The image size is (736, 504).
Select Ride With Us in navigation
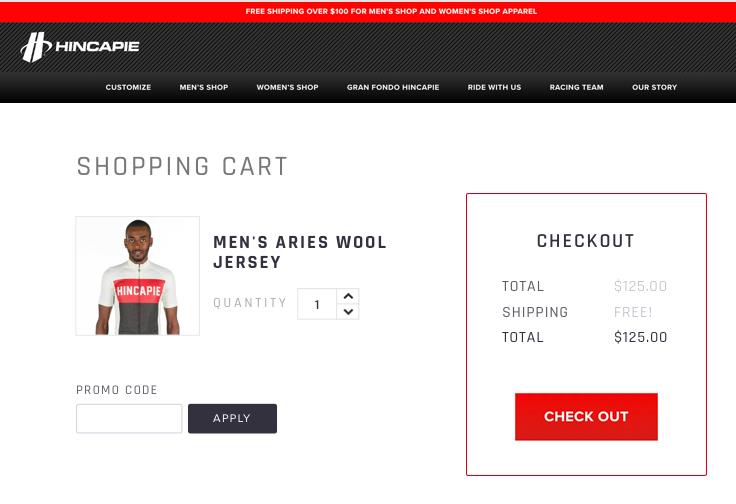494,87
